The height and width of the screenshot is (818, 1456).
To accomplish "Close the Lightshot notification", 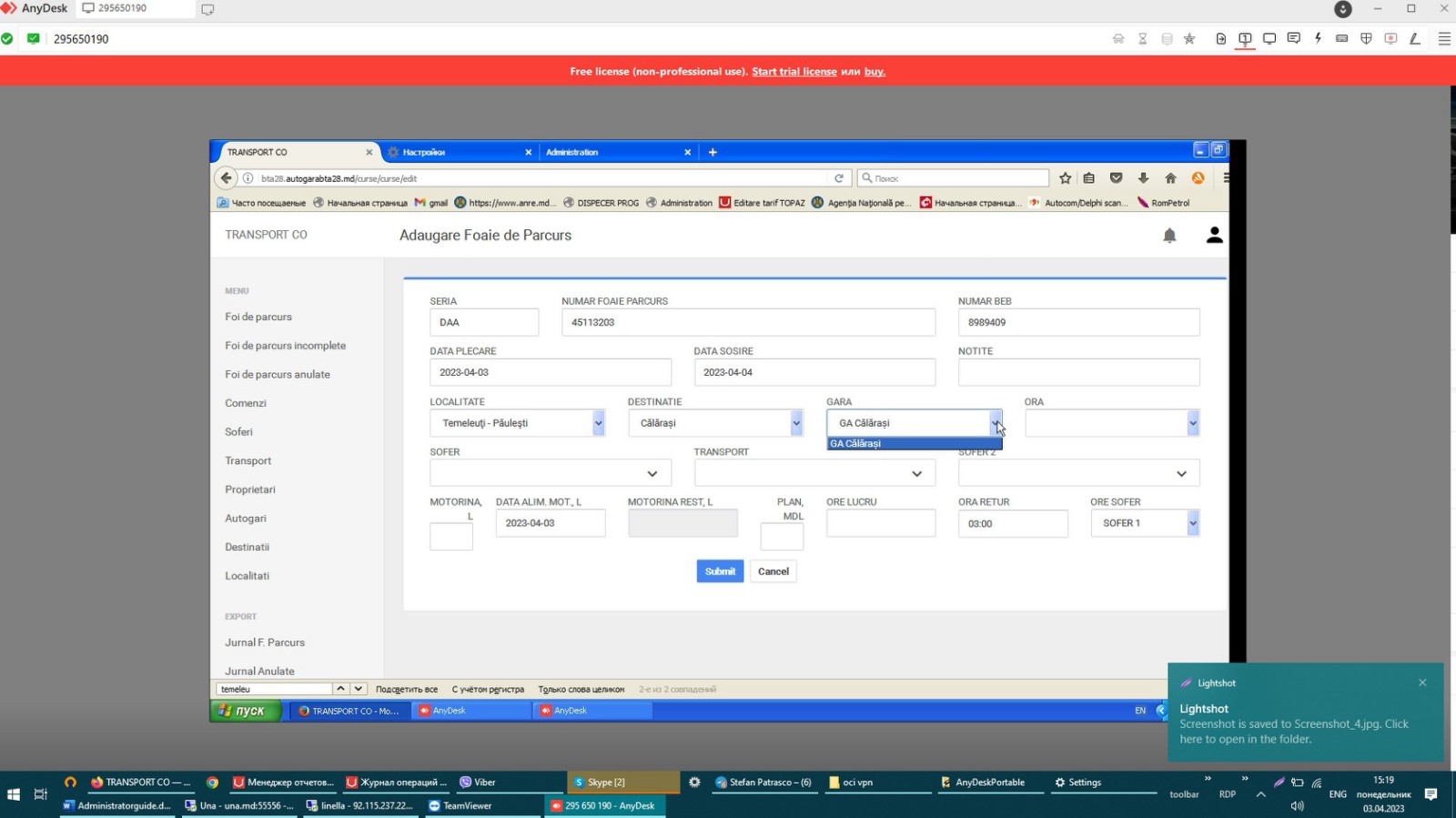I will click(x=1422, y=682).
